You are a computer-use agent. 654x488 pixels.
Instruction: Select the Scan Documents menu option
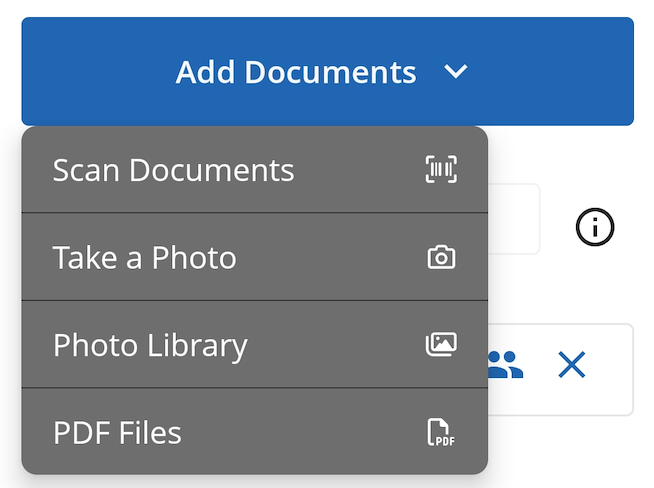(x=255, y=170)
